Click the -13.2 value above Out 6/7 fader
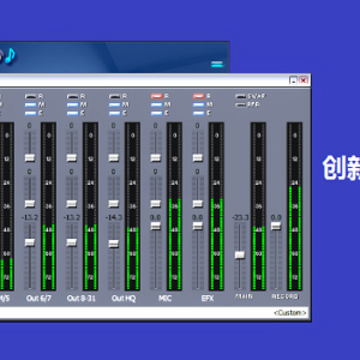 point(30,218)
